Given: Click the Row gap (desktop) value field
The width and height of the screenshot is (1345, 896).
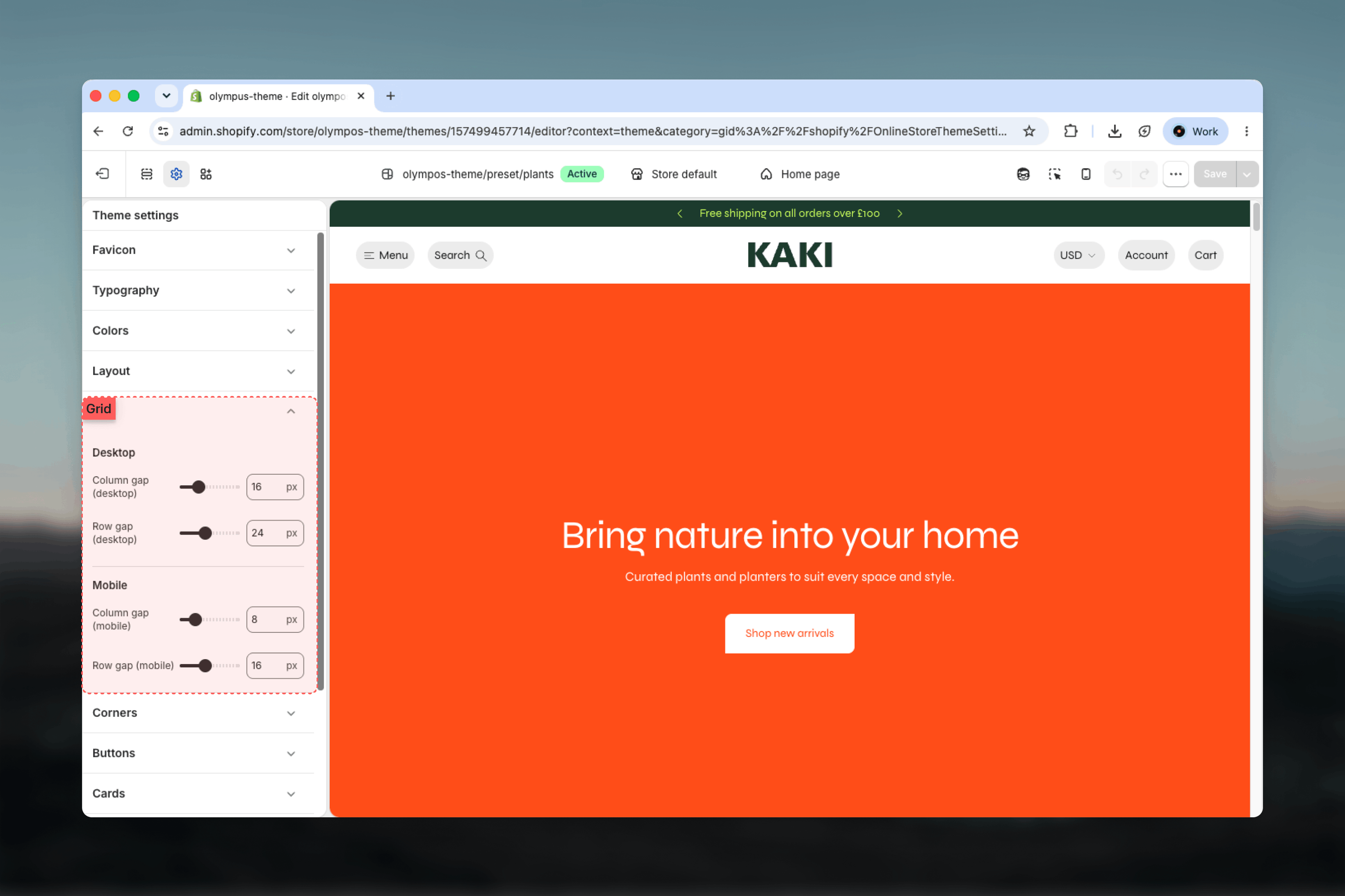Looking at the screenshot, I should (x=275, y=533).
